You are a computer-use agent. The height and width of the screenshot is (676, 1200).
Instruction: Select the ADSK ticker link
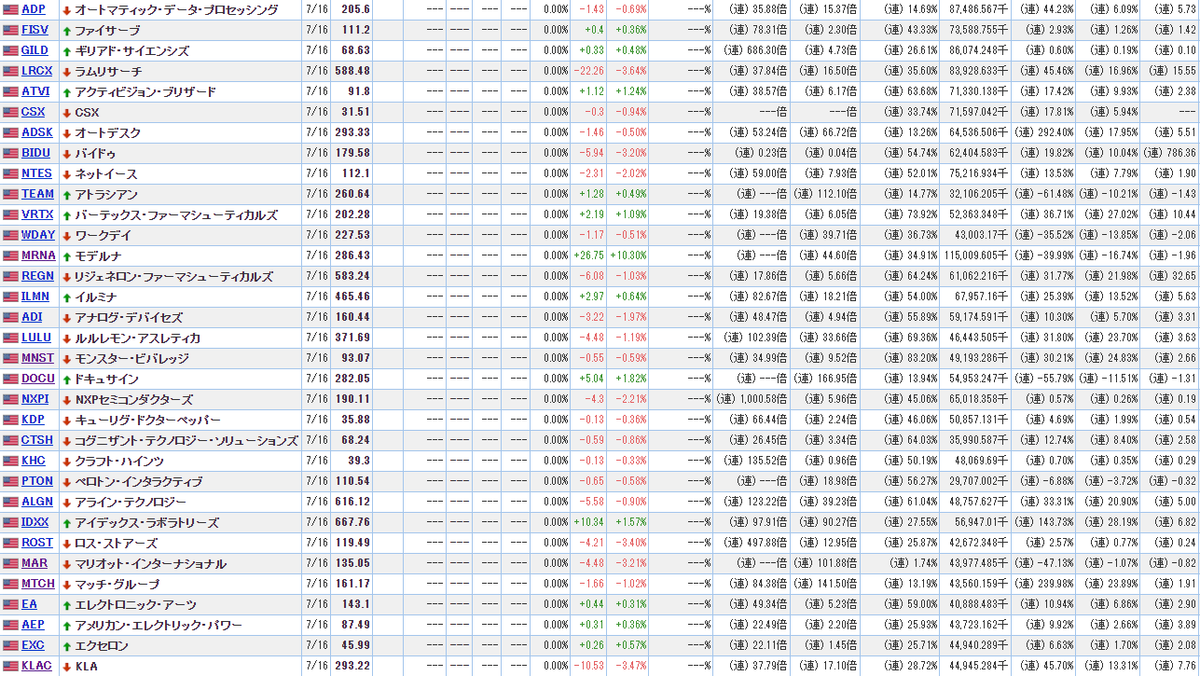[x=36, y=132]
